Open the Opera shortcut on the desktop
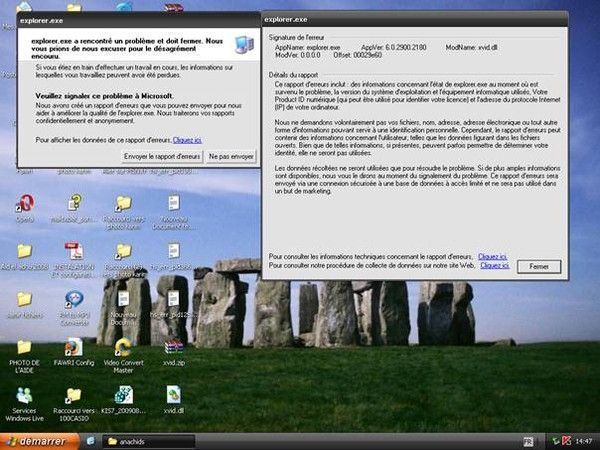The image size is (600, 450). 25,203
